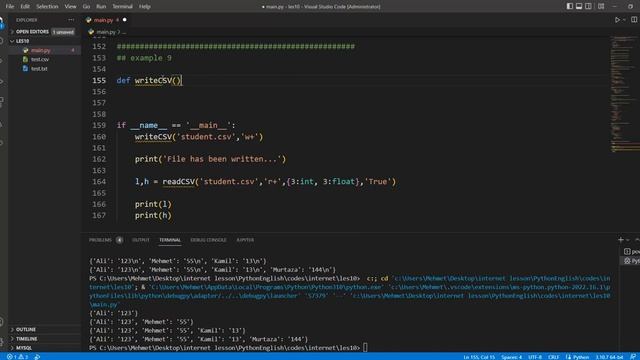
Task: Expand the MySQL section
Action: pos(24,348)
